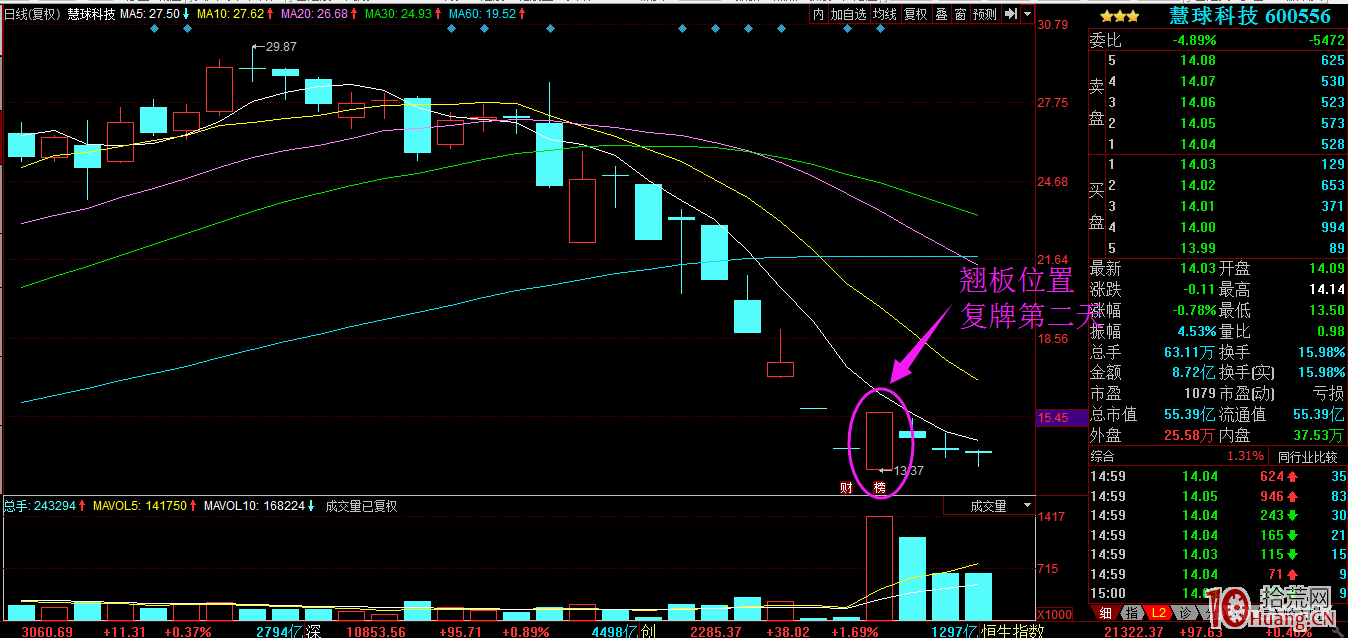Click the 成交量已复权 label
1348x638 pixels.
(361, 506)
